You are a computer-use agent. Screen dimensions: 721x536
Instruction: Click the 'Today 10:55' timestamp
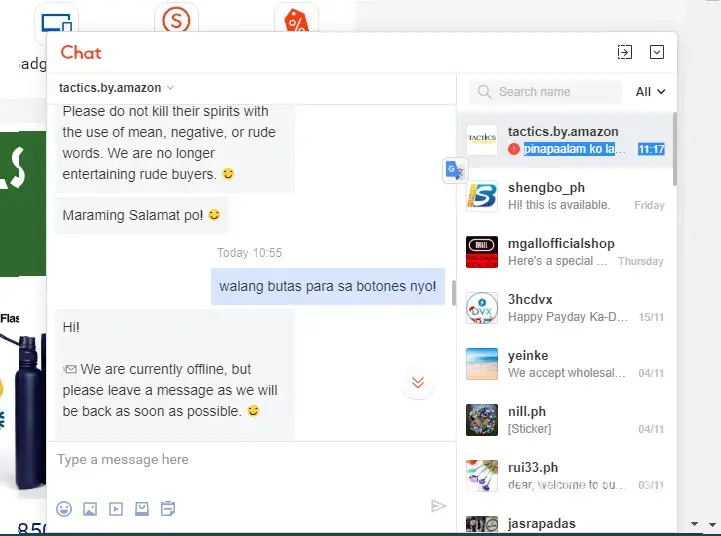(x=249, y=253)
